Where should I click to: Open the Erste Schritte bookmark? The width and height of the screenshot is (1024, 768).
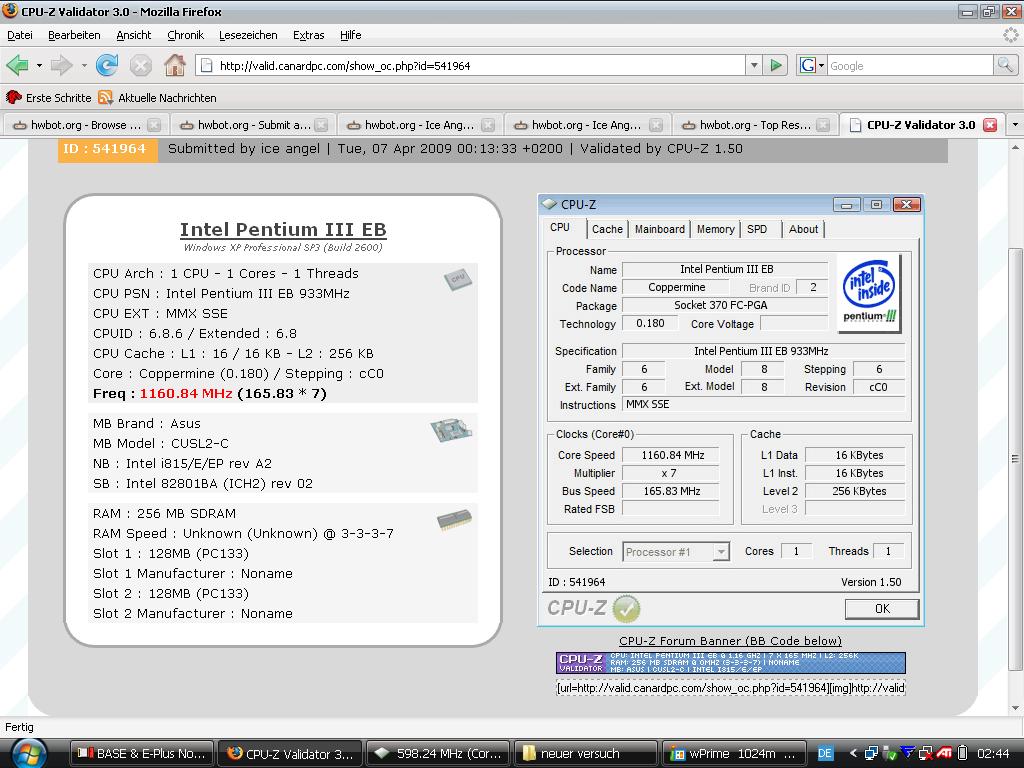coord(49,98)
